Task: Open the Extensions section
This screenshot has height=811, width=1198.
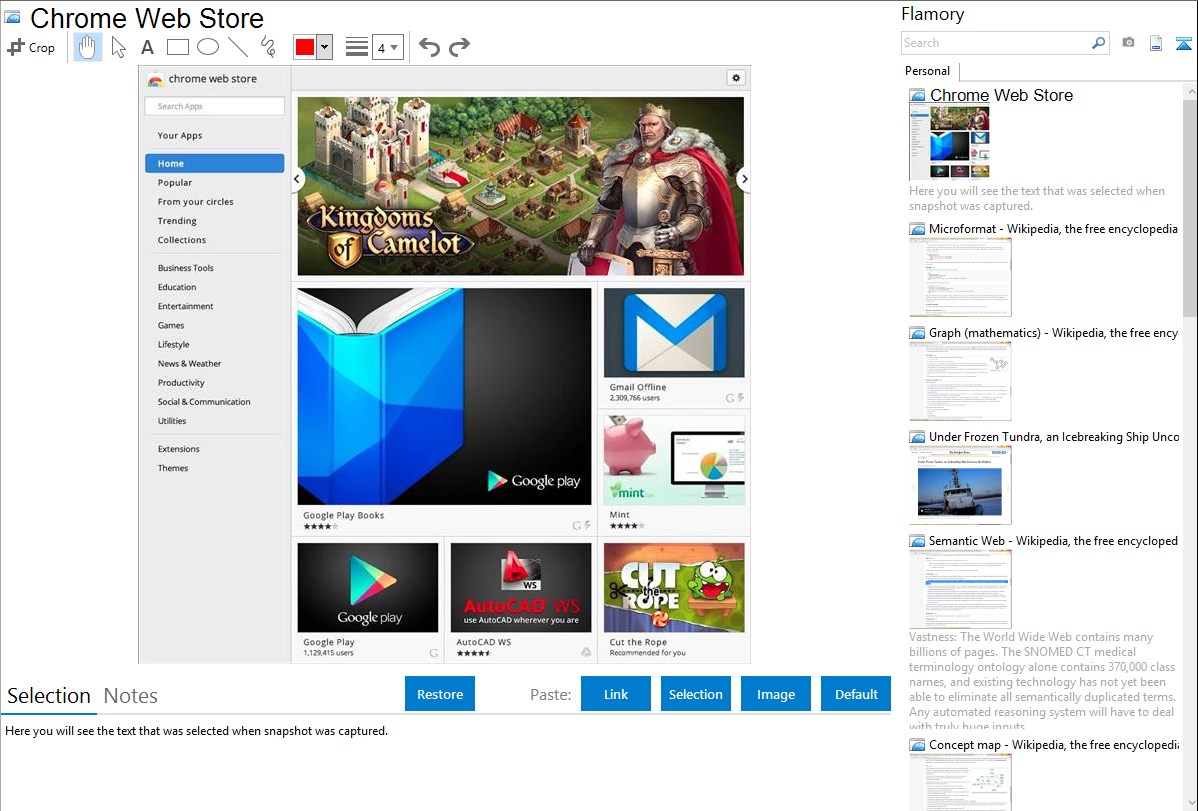Action: click(178, 449)
